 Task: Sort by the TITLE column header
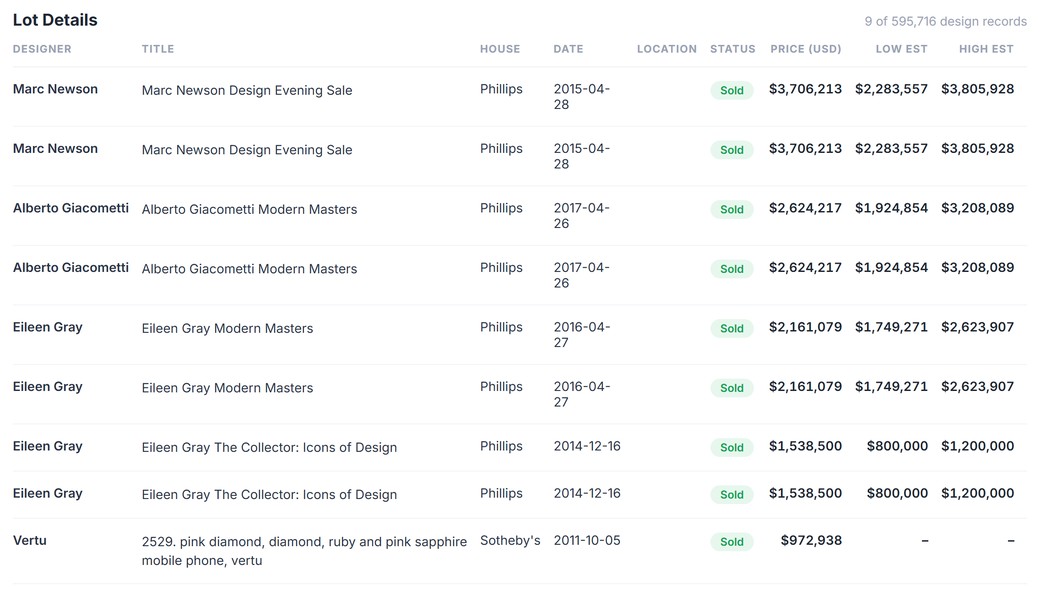[x=158, y=49]
